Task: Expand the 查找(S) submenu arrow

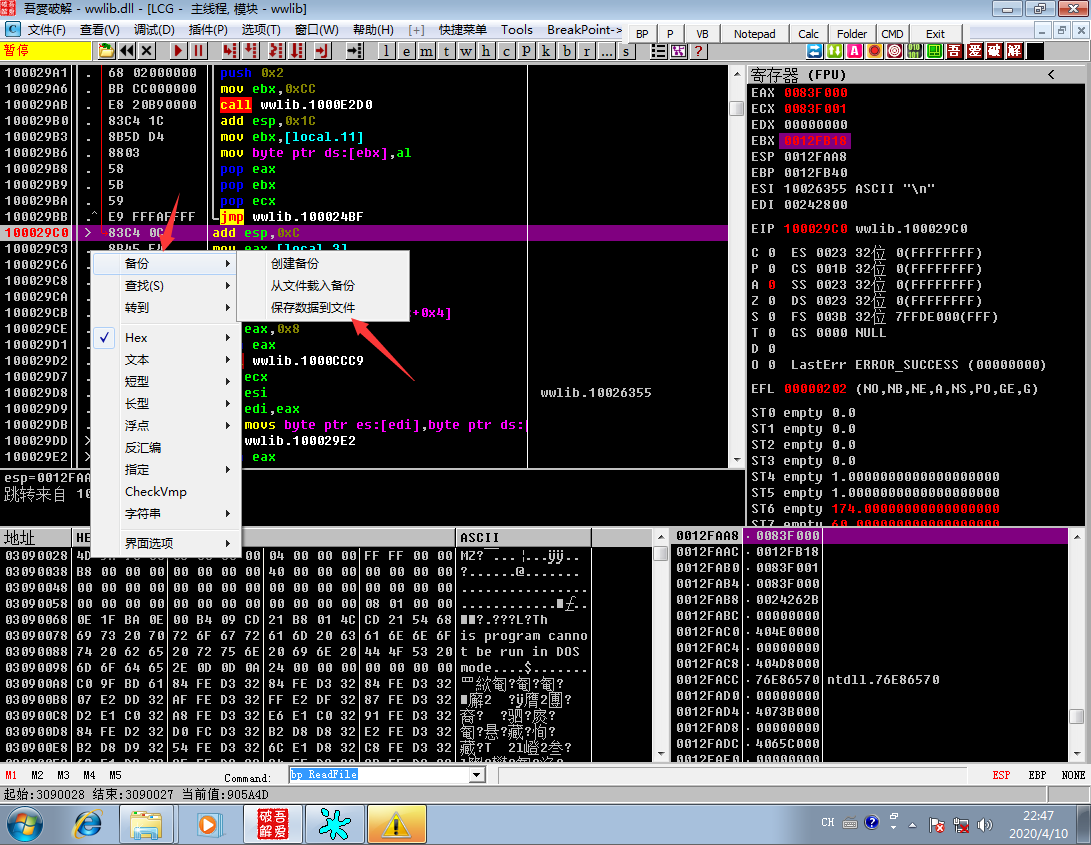Action: pyautogui.click(x=228, y=286)
